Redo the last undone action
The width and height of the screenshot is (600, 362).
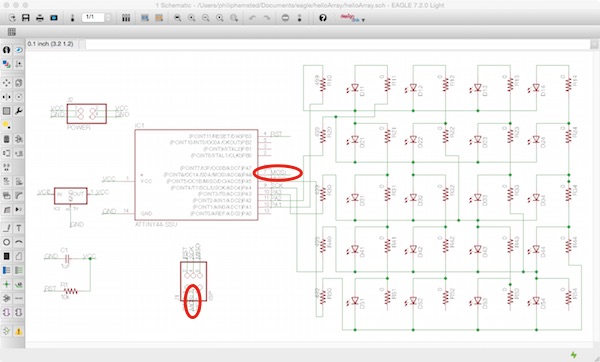(x=267, y=18)
